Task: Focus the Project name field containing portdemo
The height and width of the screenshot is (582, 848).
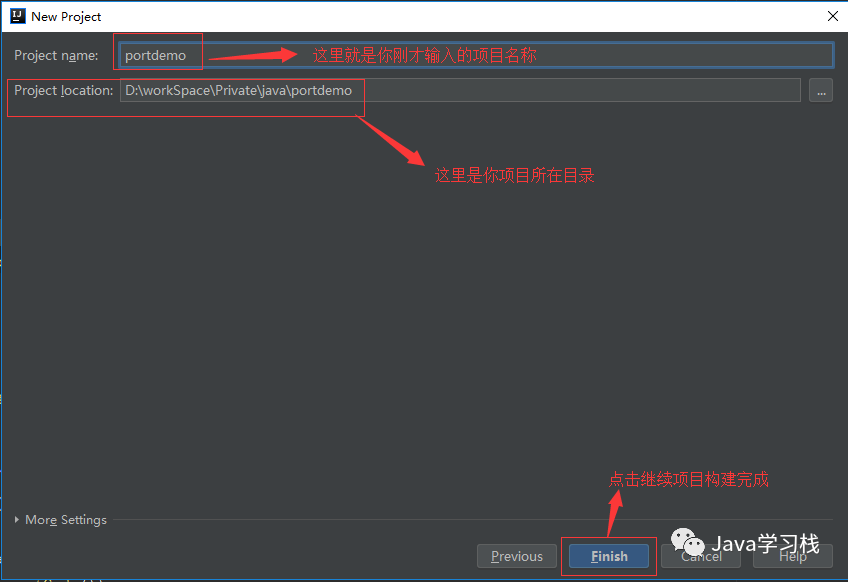Action: (x=476, y=55)
